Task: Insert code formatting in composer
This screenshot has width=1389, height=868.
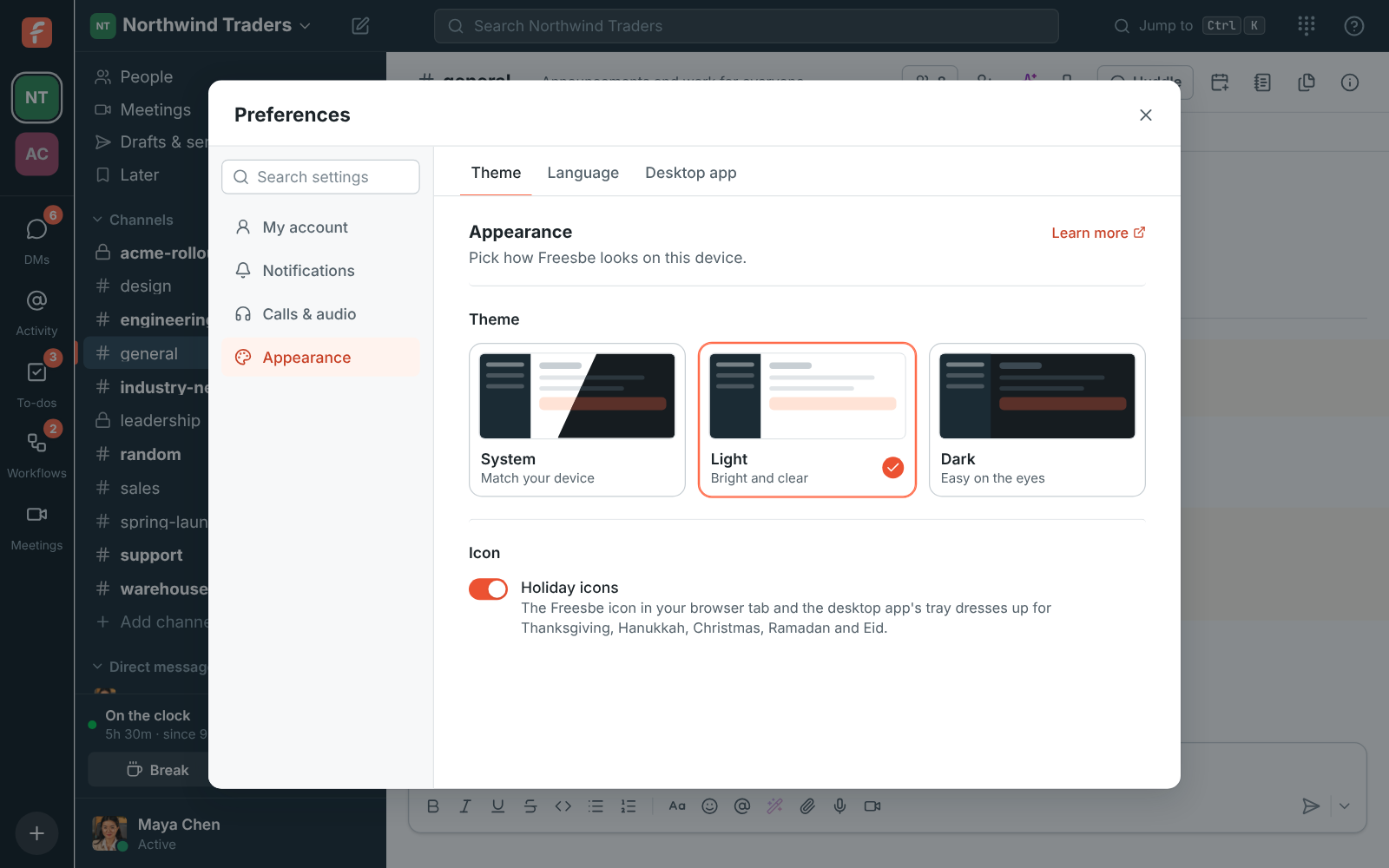Action: click(x=563, y=806)
